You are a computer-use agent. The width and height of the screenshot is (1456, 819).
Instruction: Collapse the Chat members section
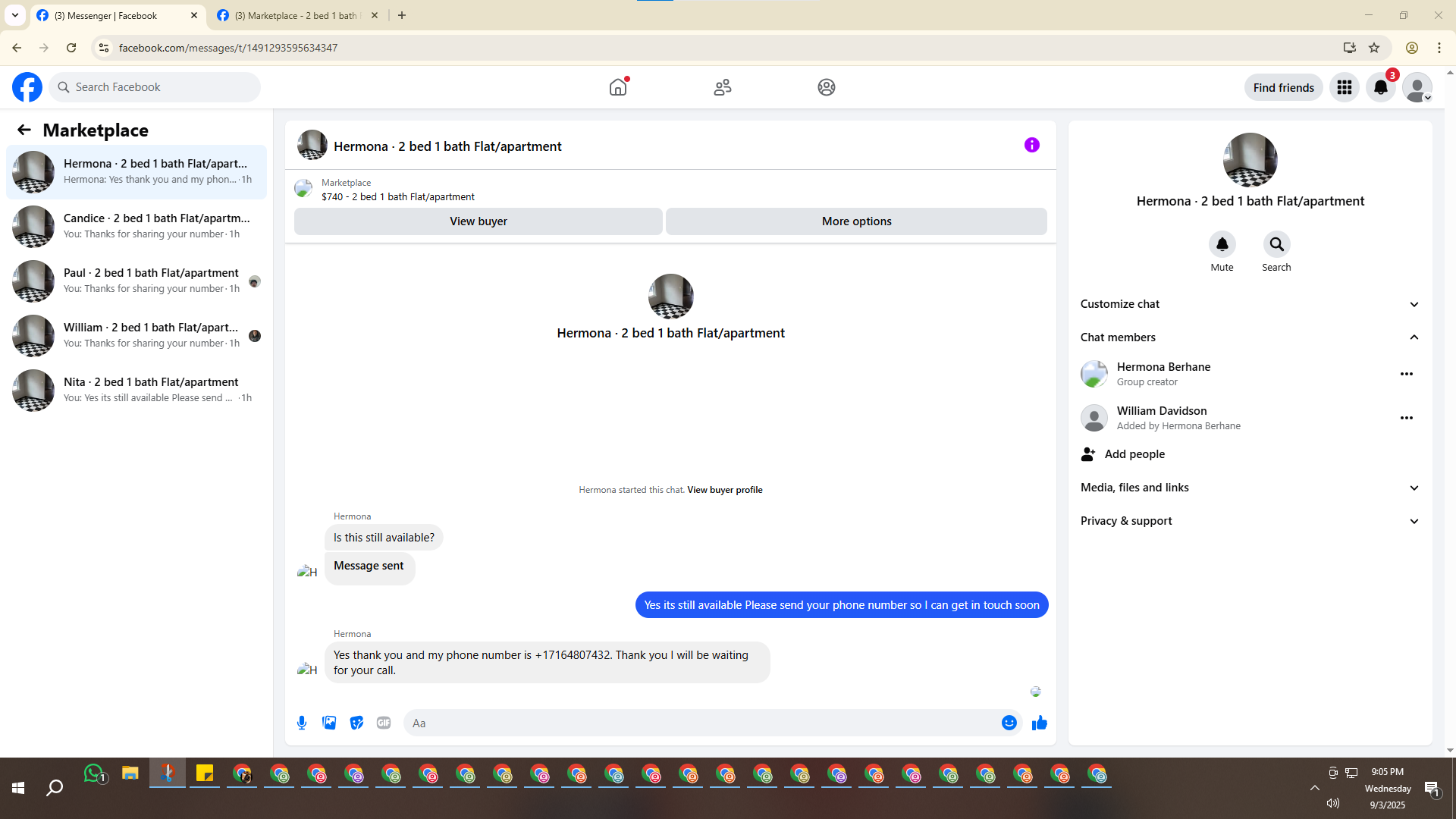pyautogui.click(x=1250, y=337)
